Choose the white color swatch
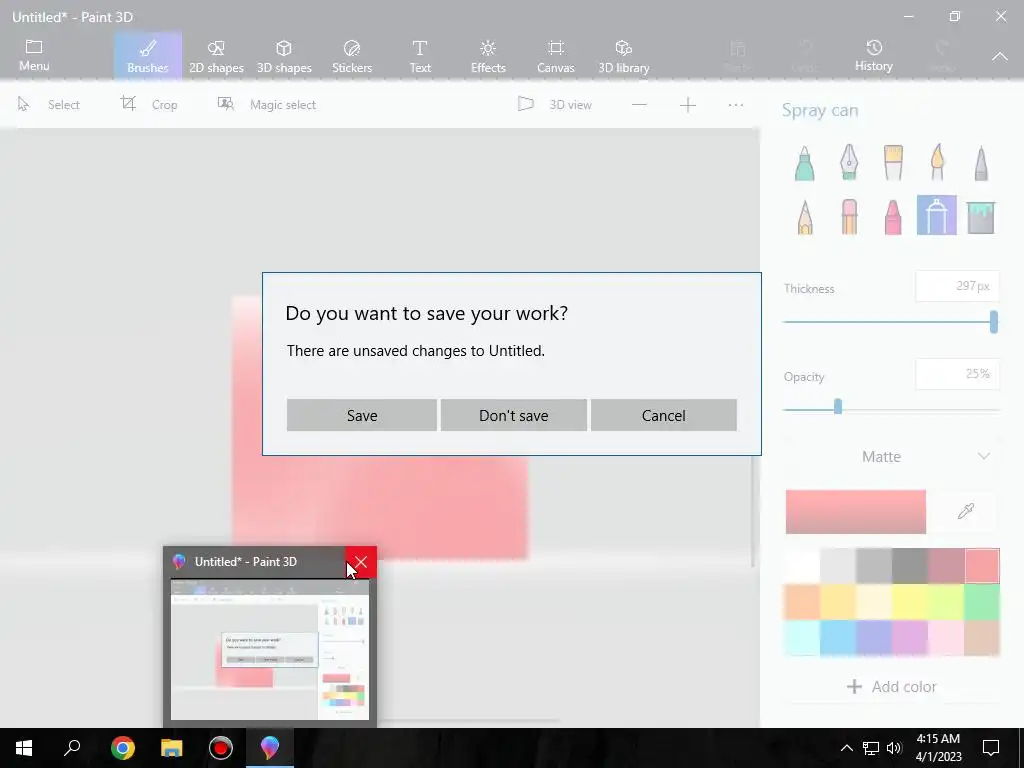 802,566
